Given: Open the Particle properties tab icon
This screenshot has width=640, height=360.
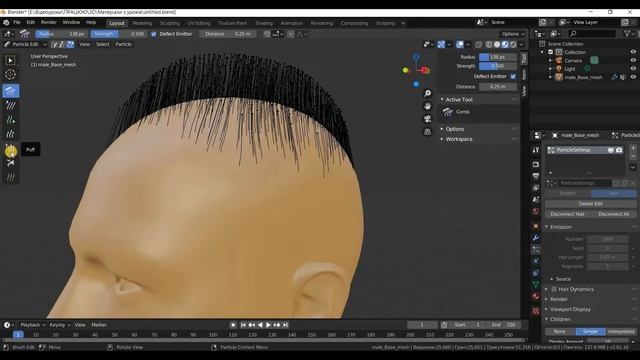Looking at the screenshot, I should click(x=536, y=249).
